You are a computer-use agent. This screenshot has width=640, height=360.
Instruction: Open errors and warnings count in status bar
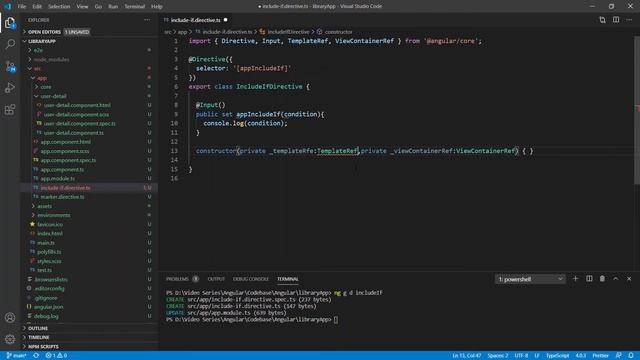[x=56, y=356]
